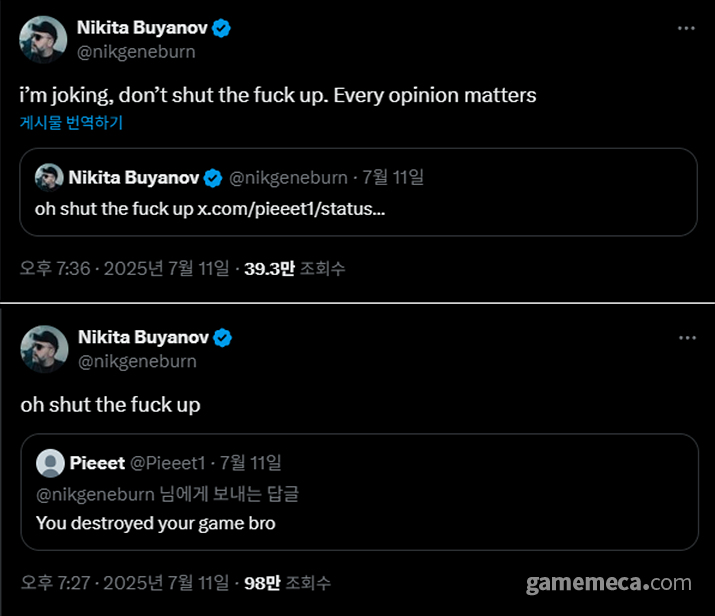Open Nikita Buyanov's avatar on the bottom tweet

[43, 350]
